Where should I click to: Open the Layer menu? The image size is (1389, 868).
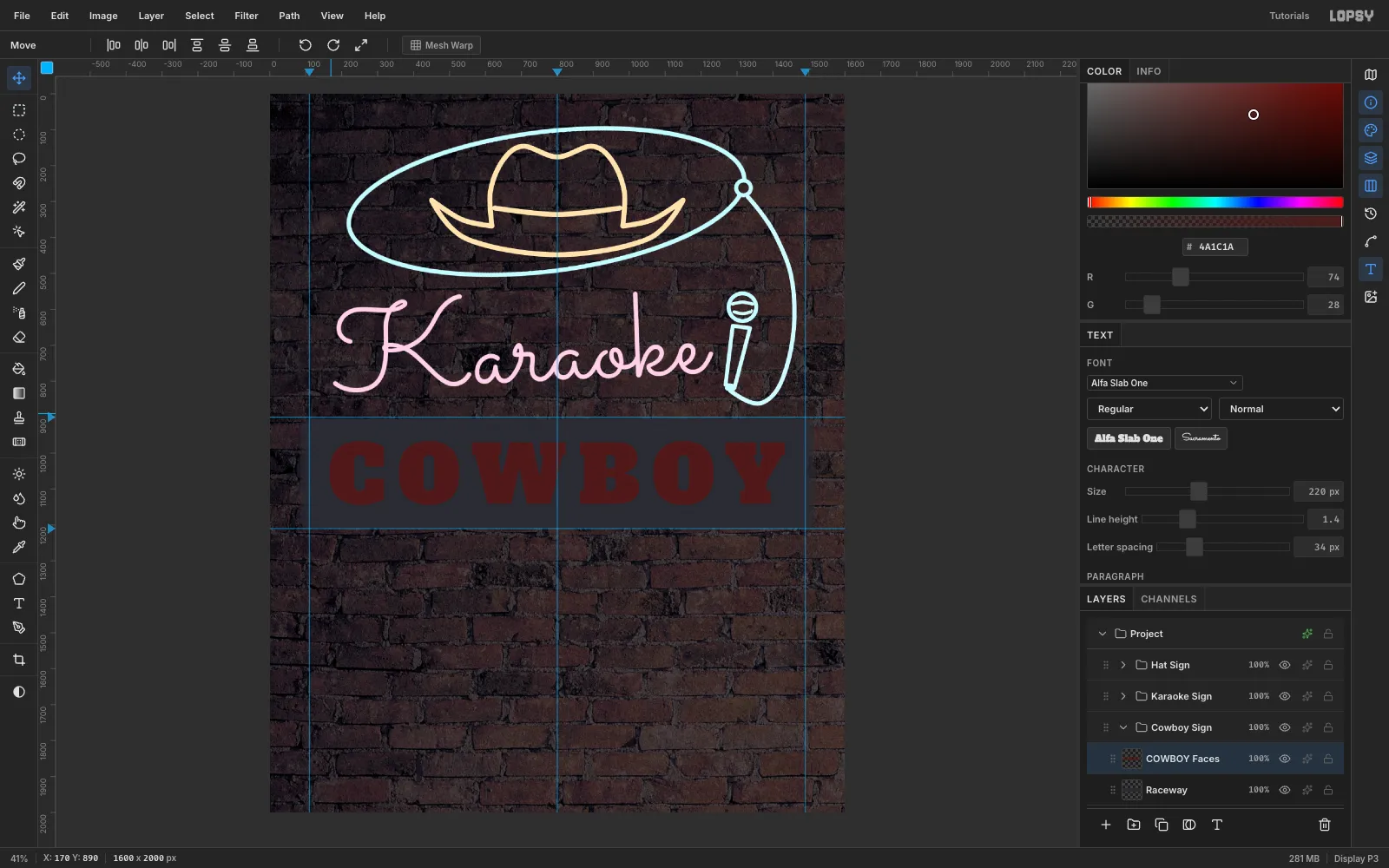pos(151,16)
